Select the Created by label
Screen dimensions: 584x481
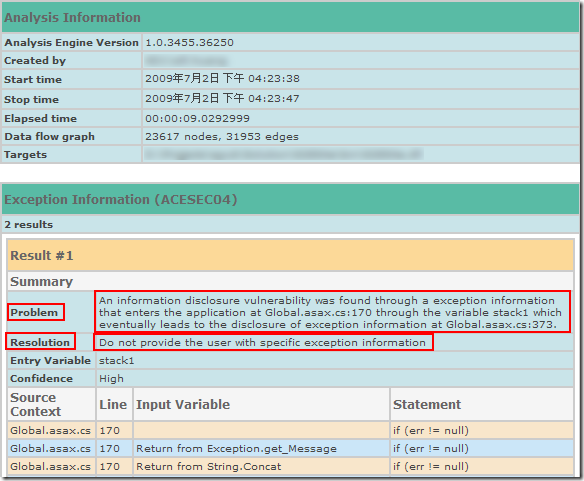click(35, 60)
